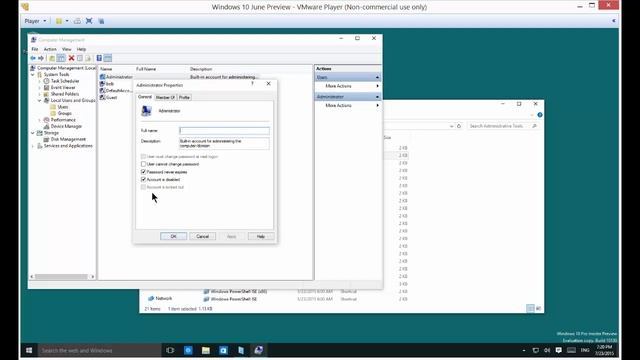Click Cancel in Administrator Properties
Viewport: 640px width, 360px height.
202,236
